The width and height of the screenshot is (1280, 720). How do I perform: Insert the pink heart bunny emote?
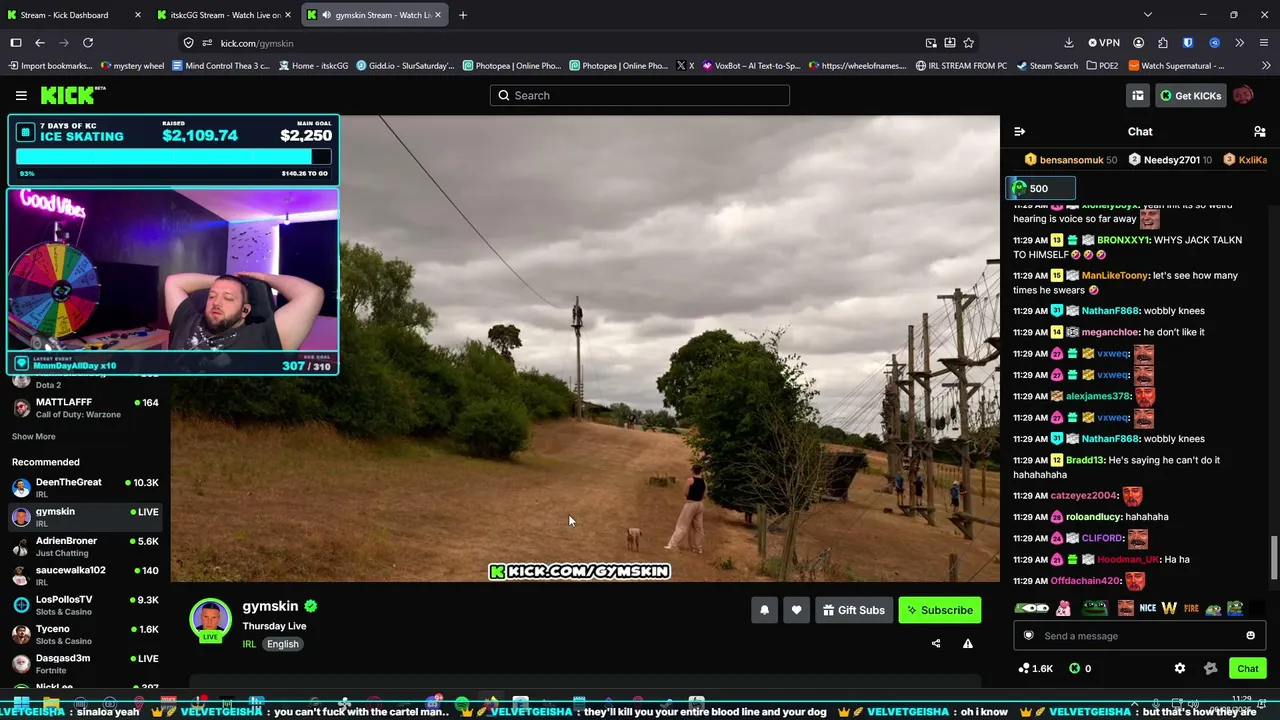point(1063,608)
